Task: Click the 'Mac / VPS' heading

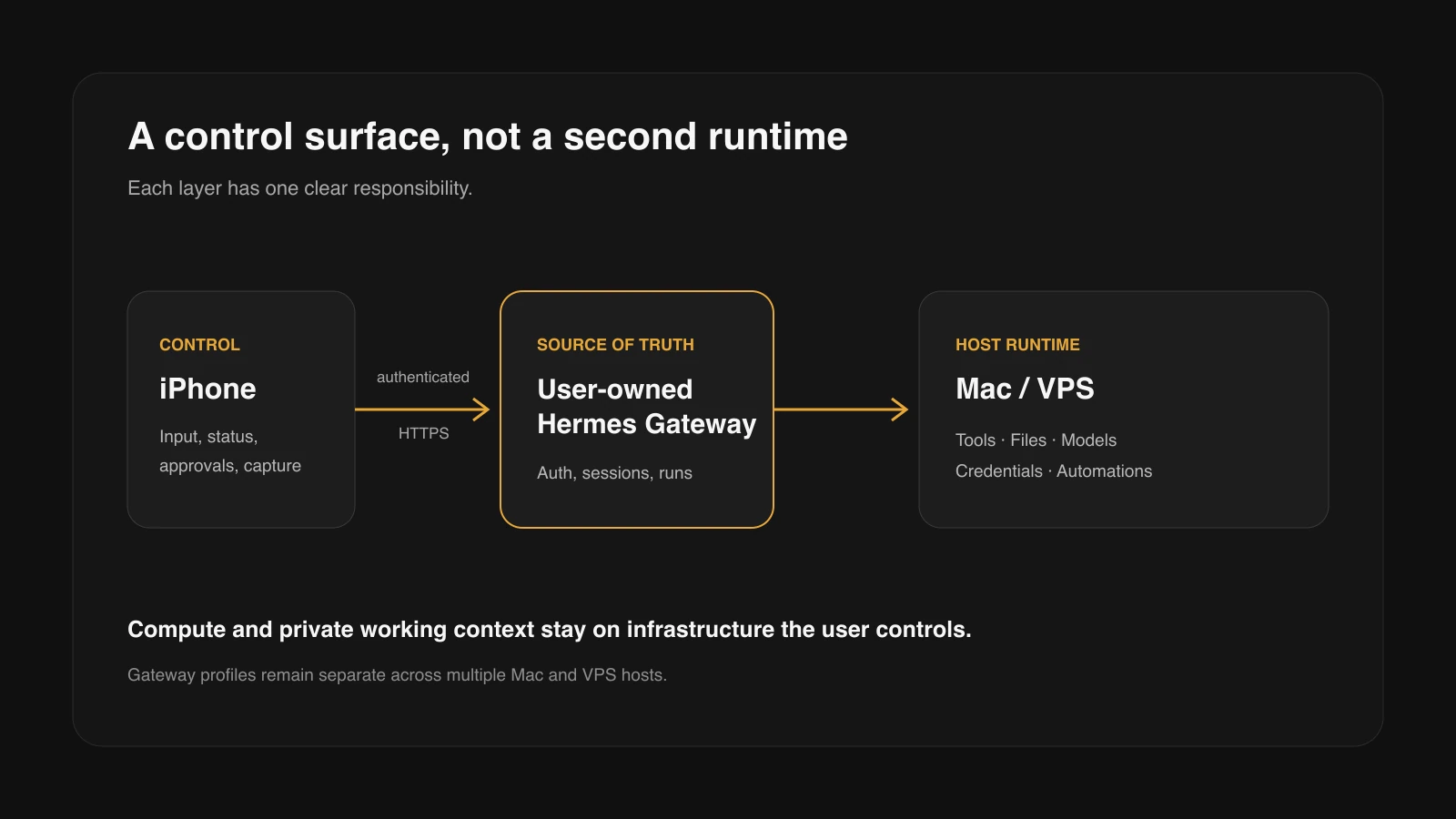Action: tap(1025, 389)
